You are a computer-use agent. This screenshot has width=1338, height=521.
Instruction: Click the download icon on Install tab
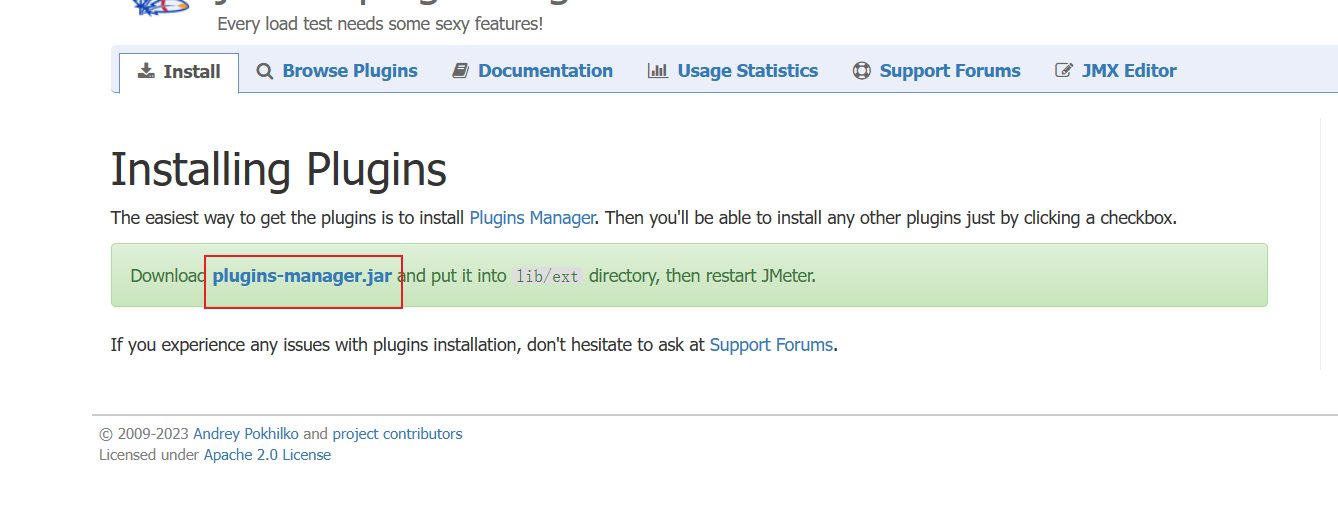(x=146, y=71)
